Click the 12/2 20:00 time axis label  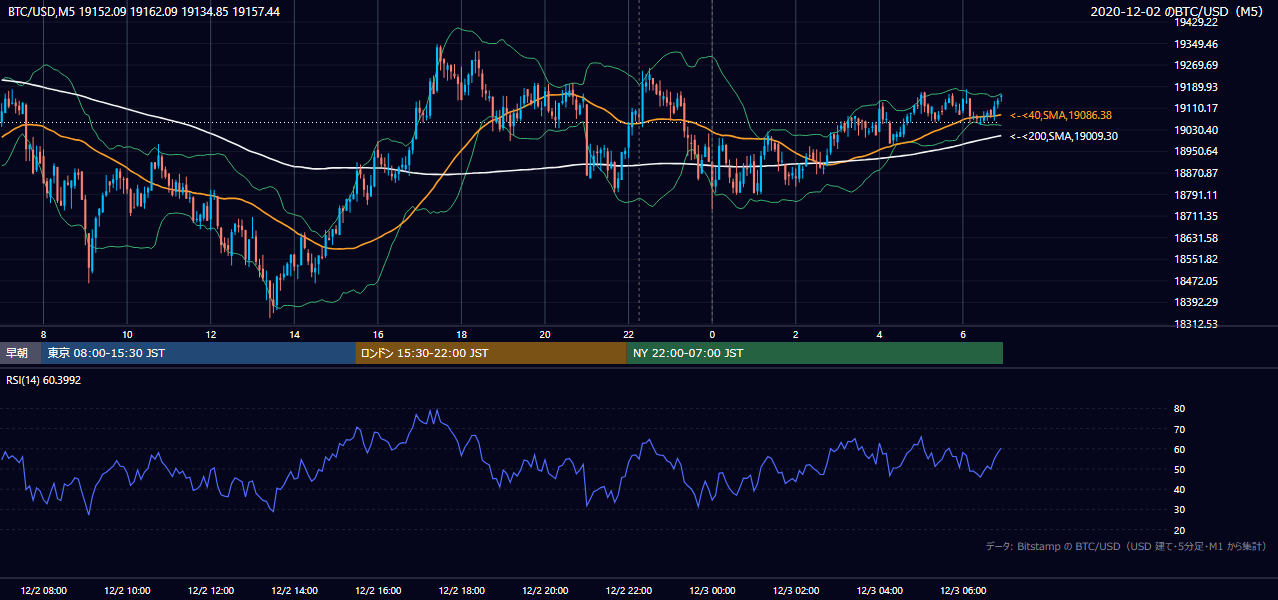(x=545, y=590)
